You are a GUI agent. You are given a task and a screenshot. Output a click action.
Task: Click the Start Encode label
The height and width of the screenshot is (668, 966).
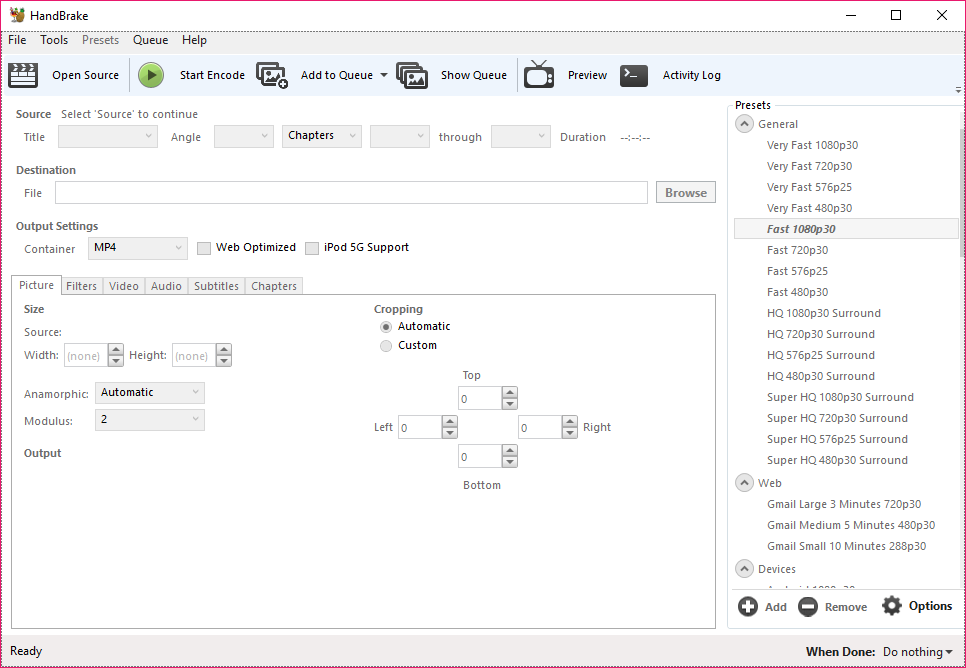tap(212, 75)
